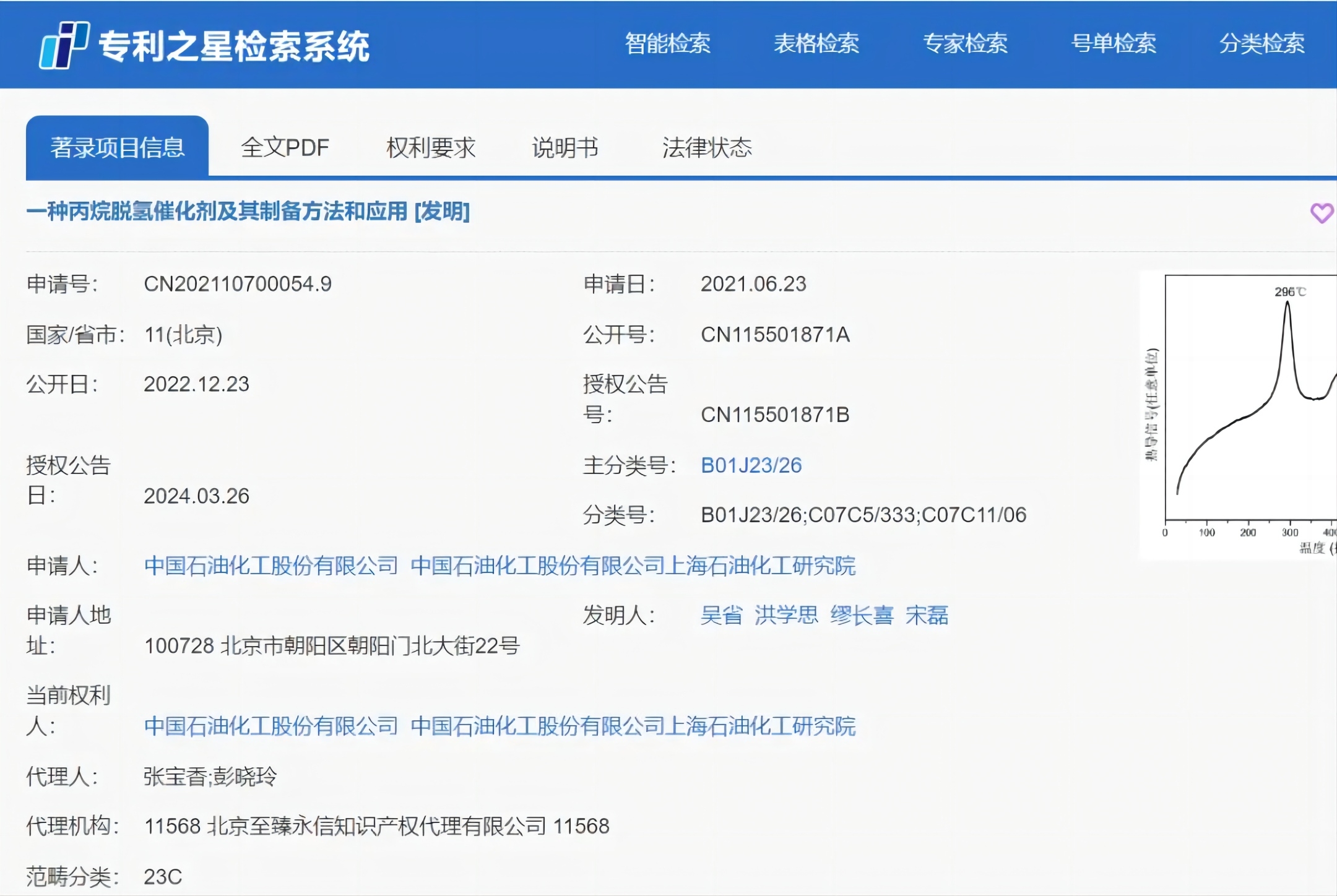Click grant number CN115501871B
1337x896 pixels.
(775, 415)
